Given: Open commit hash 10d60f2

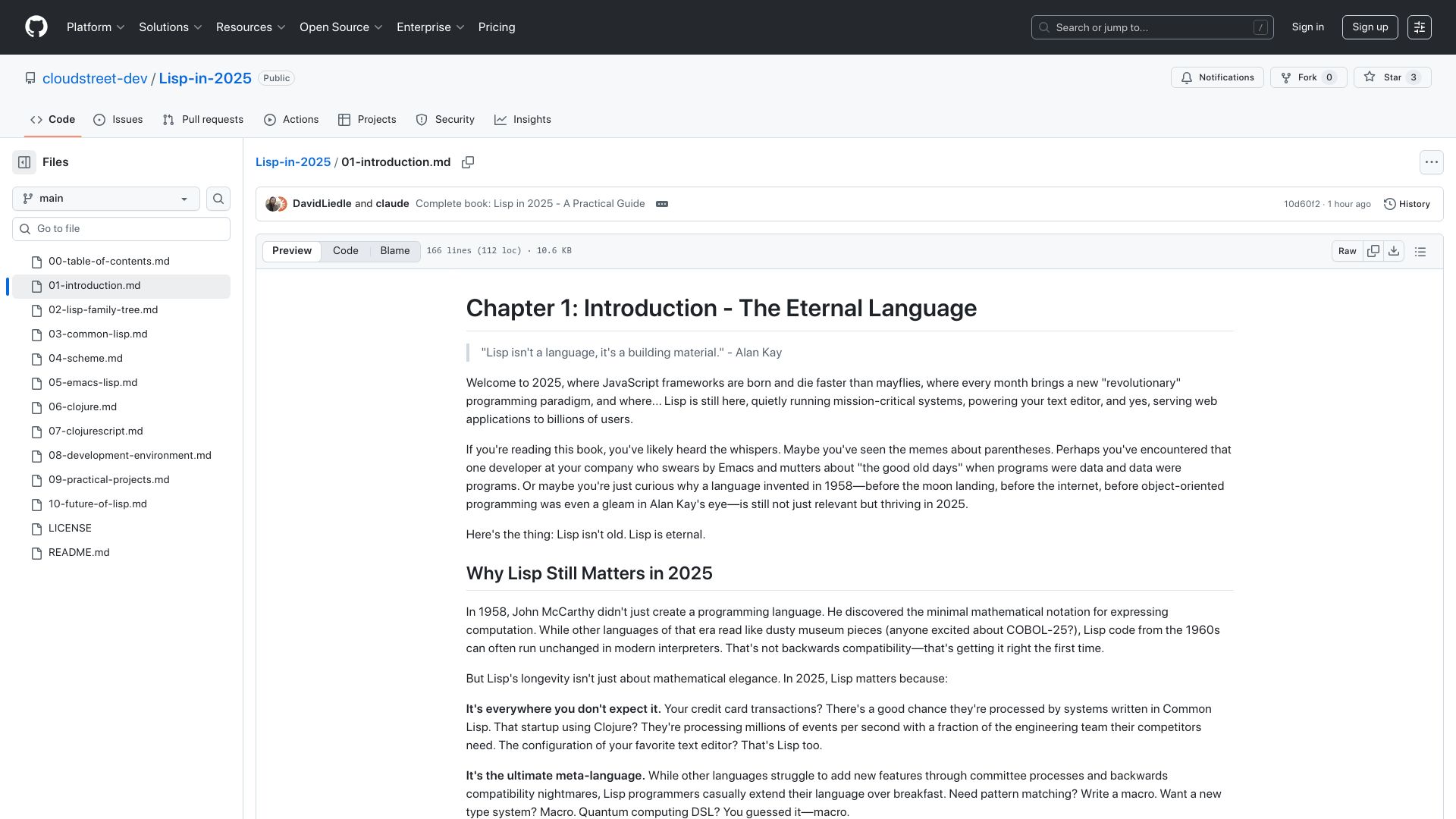Looking at the screenshot, I should click(x=1301, y=204).
